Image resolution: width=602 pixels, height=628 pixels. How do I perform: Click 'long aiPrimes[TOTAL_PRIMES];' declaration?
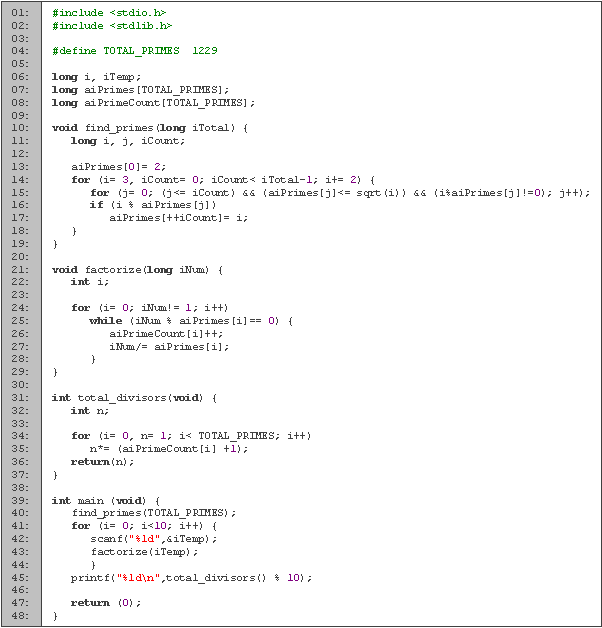pos(140,90)
